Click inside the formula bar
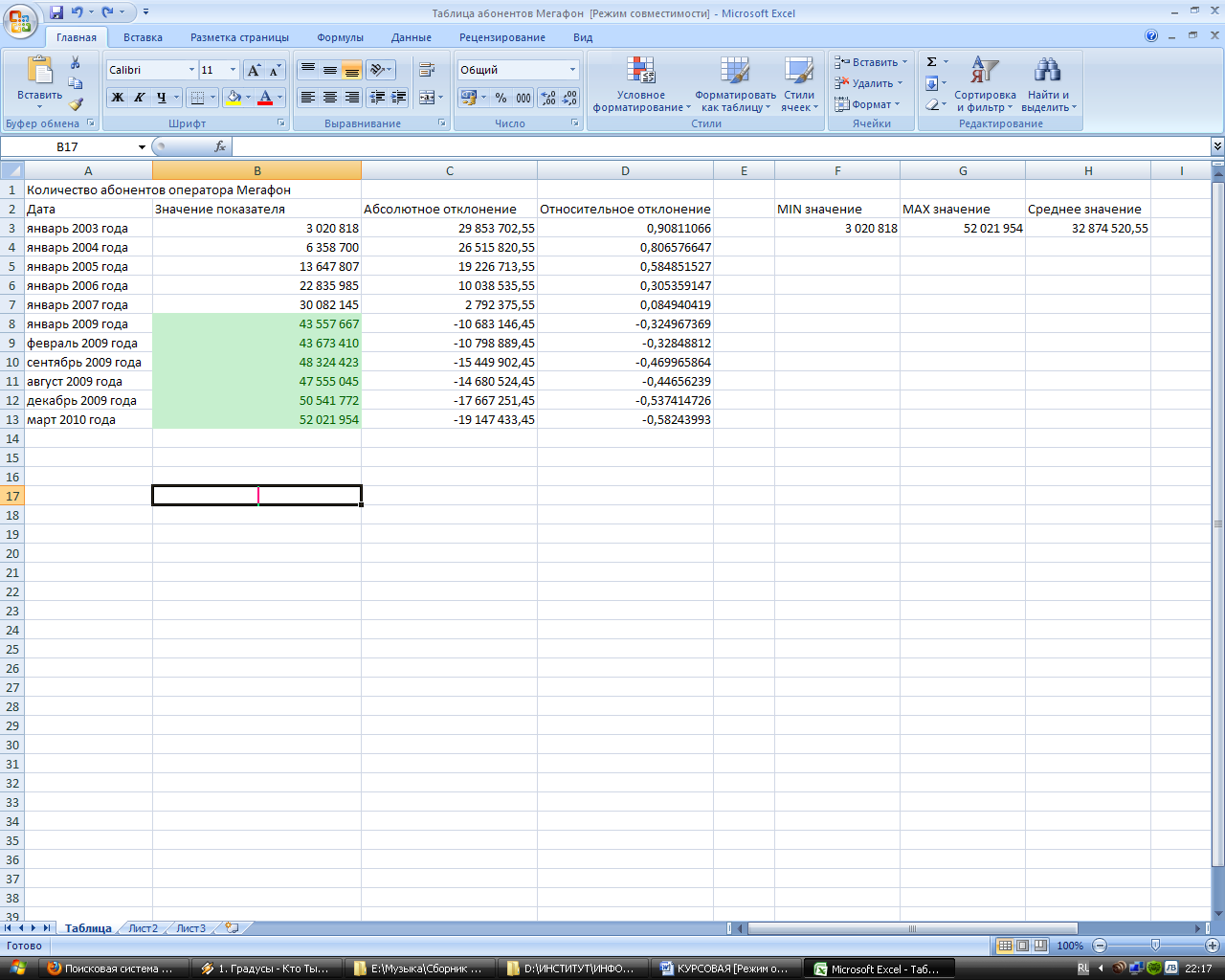Image resolution: width=1225 pixels, height=980 pixels. tap(720, 146)
